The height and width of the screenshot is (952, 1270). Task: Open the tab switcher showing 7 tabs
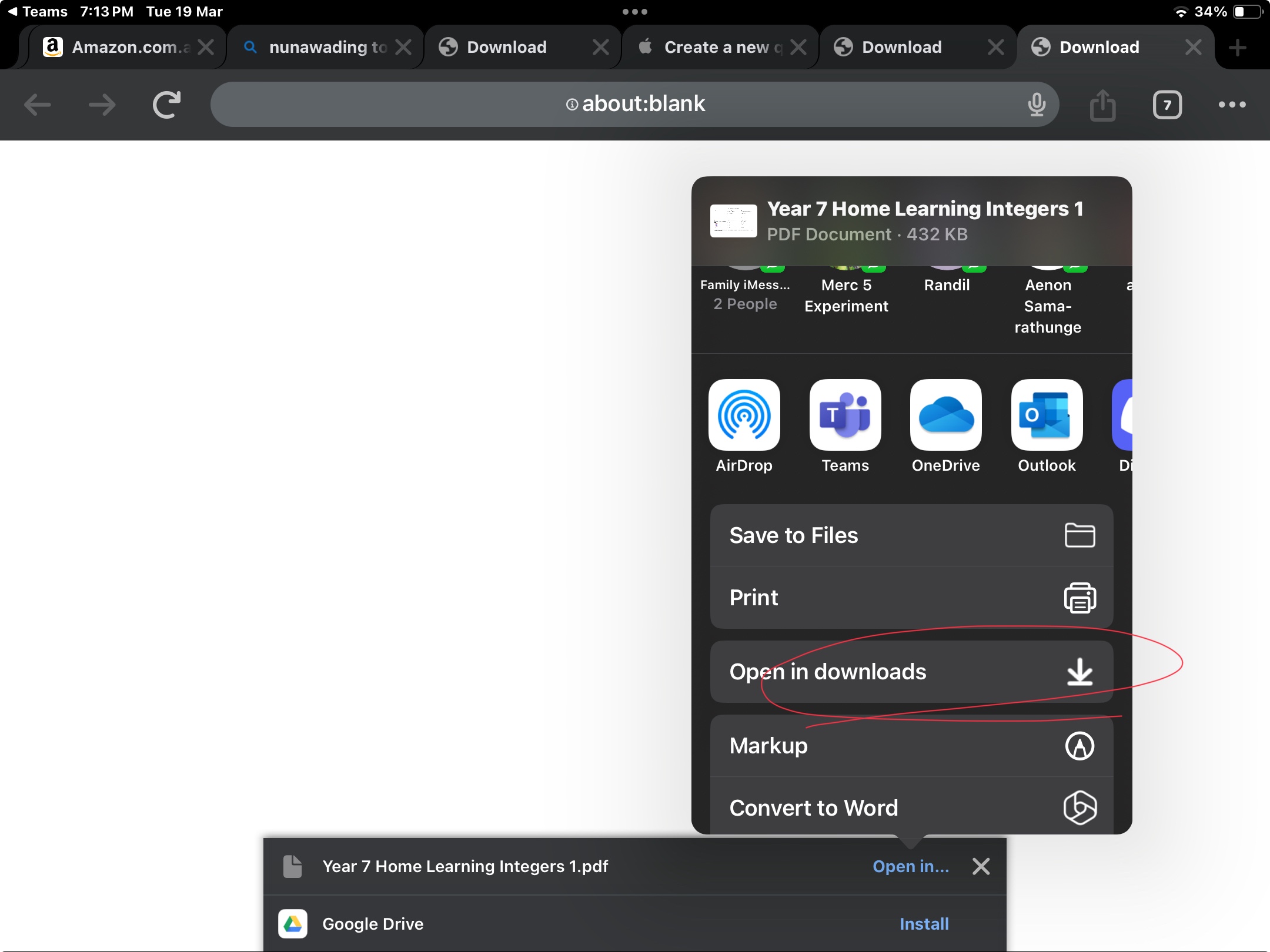[x=1167, y=104]
